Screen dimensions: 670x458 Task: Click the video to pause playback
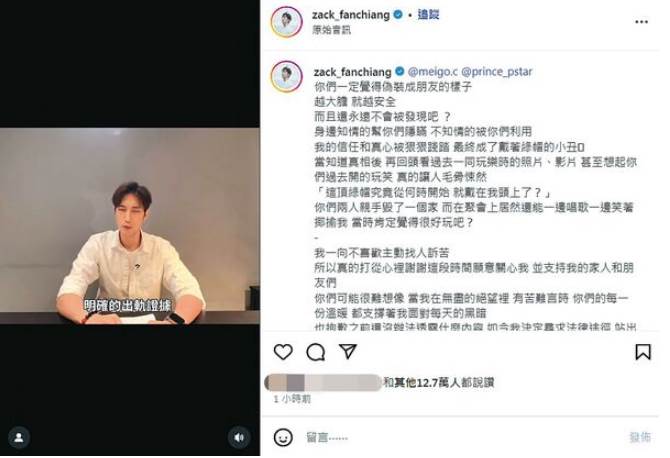pyautogui.click(x=130, y=226)
